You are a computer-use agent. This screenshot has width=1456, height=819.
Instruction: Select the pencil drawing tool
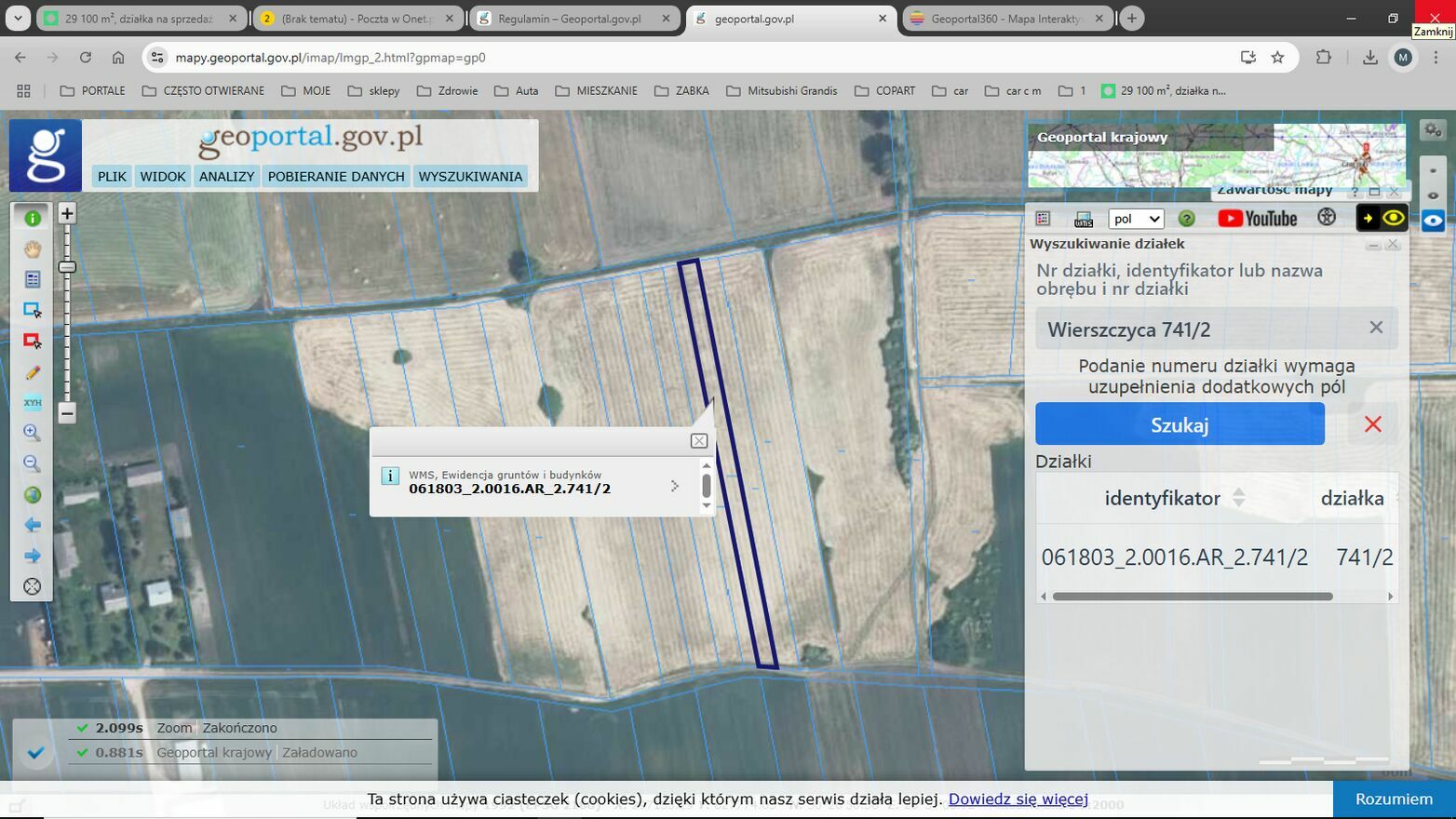(x=33, y=372)
